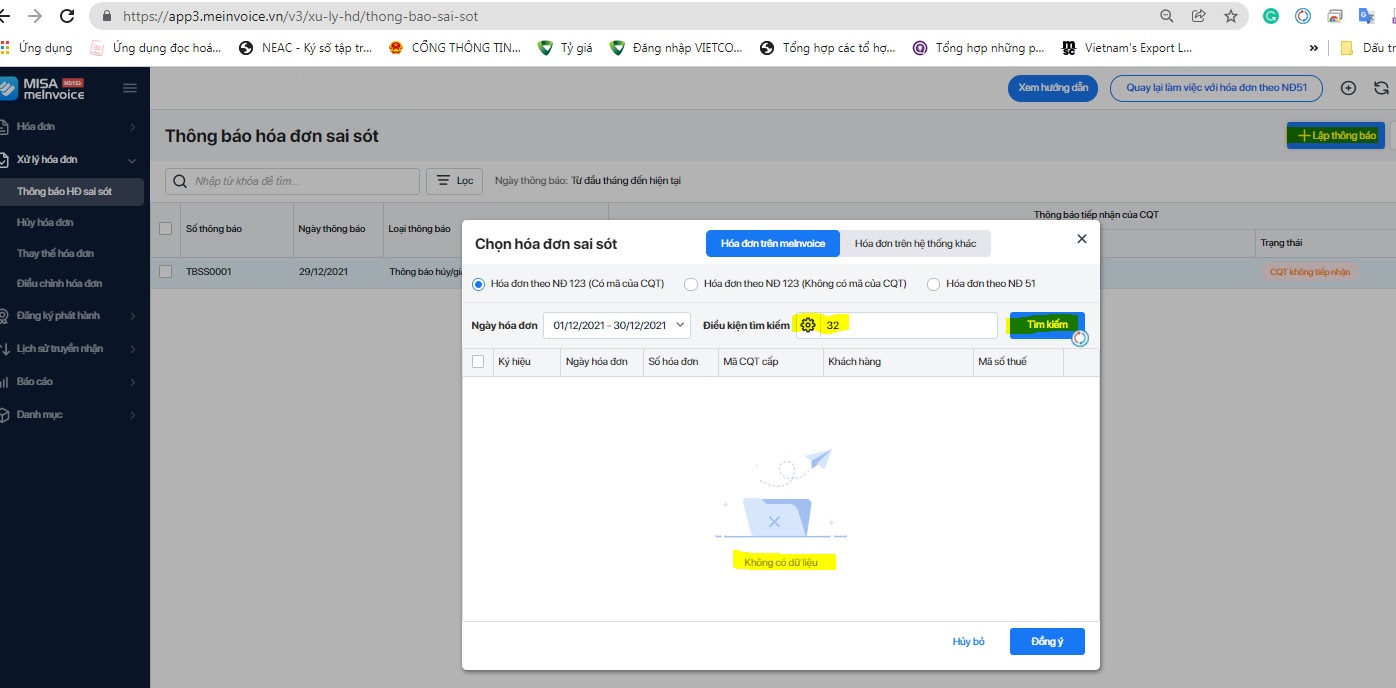Expand the Danh mục sidebar menu
The width and height of the screenshot is (1396, 688).
pos(133,415)
